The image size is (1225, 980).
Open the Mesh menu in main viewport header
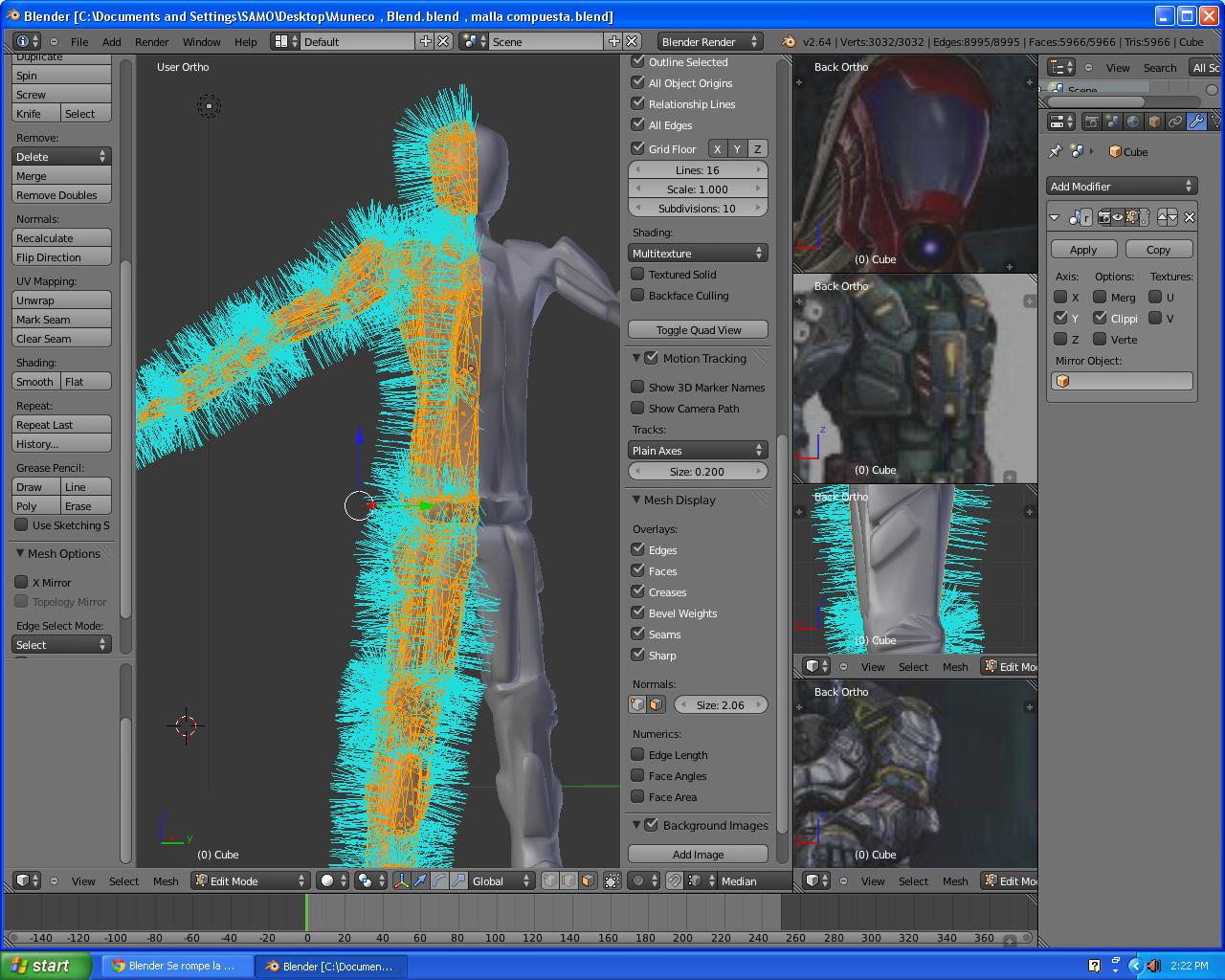pyautogui.click(x=166, y=880)
